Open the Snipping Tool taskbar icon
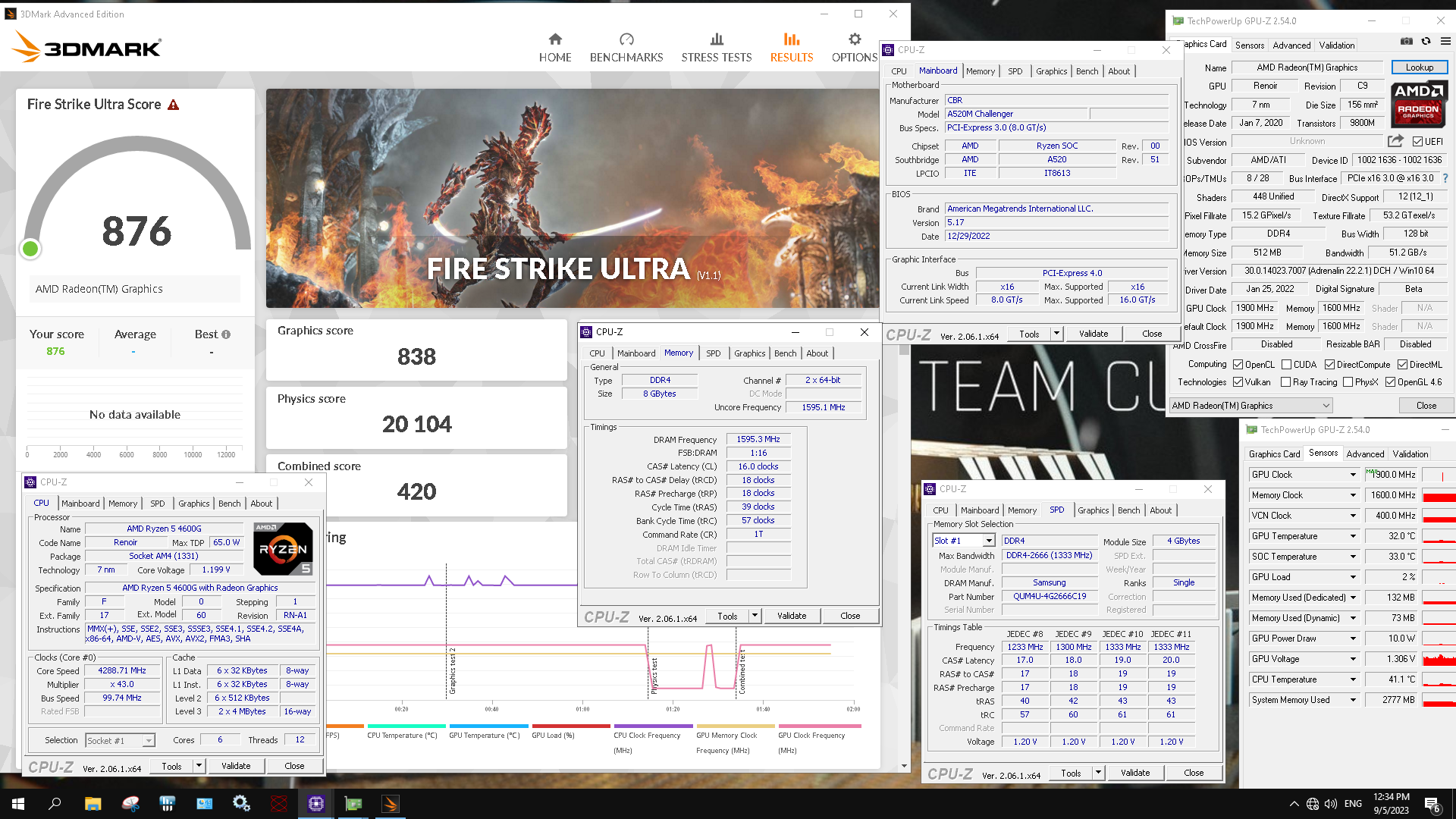The width and height of the screenshot is (1456, 819). point(130,804)
